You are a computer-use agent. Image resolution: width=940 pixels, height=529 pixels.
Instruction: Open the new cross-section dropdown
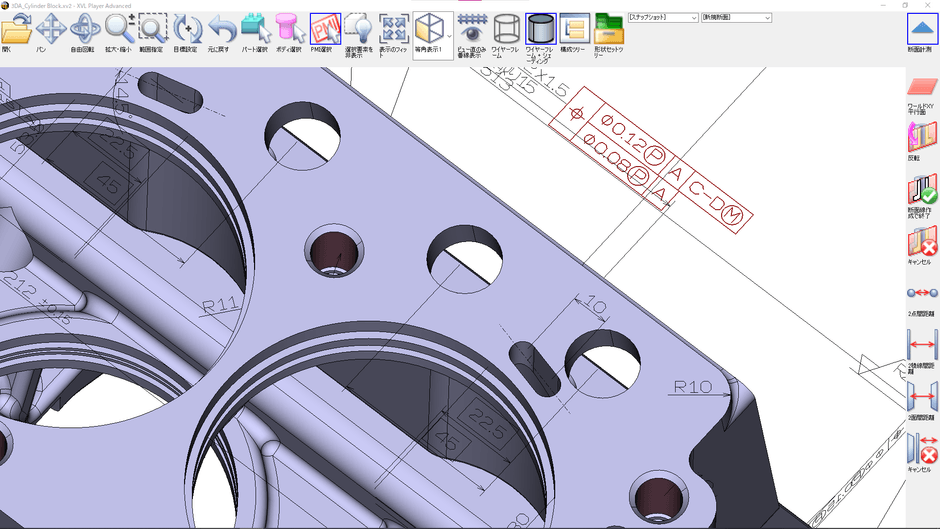735,17
